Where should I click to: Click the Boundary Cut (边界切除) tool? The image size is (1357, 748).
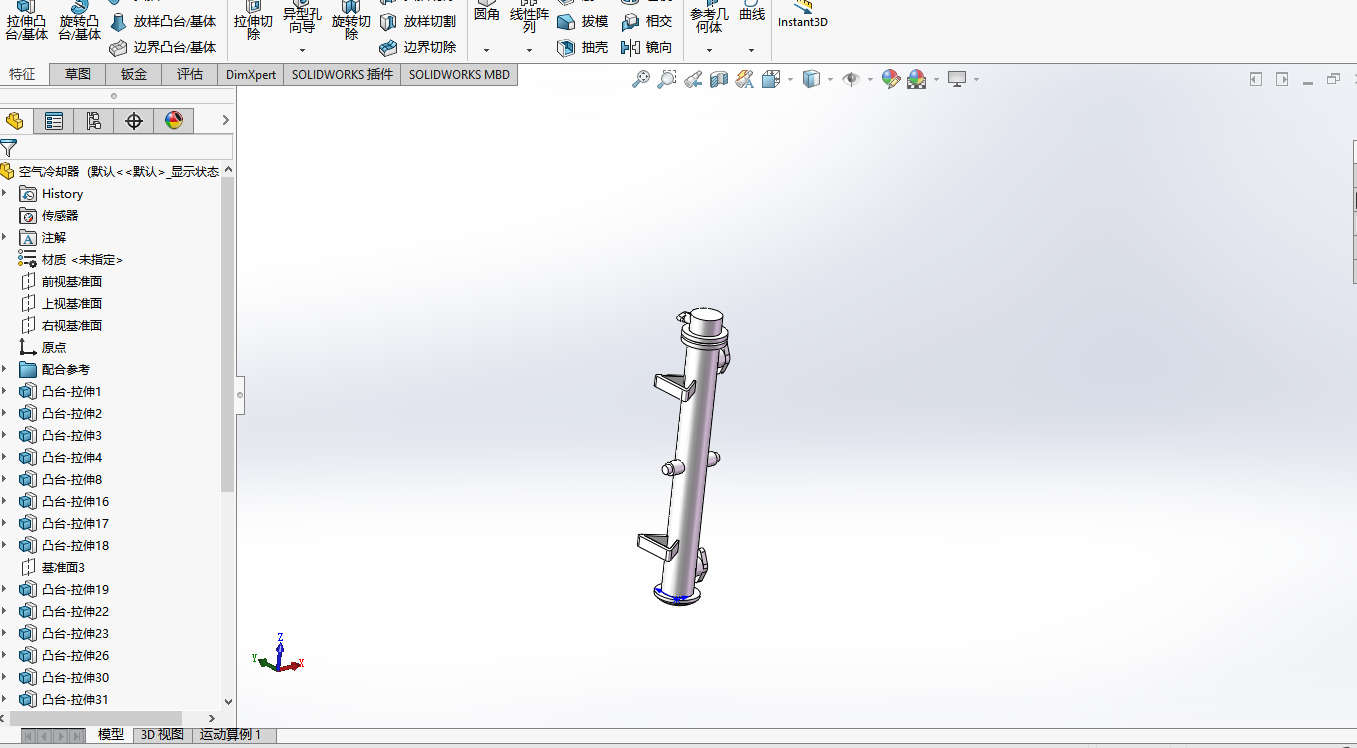tap(418, 47)
